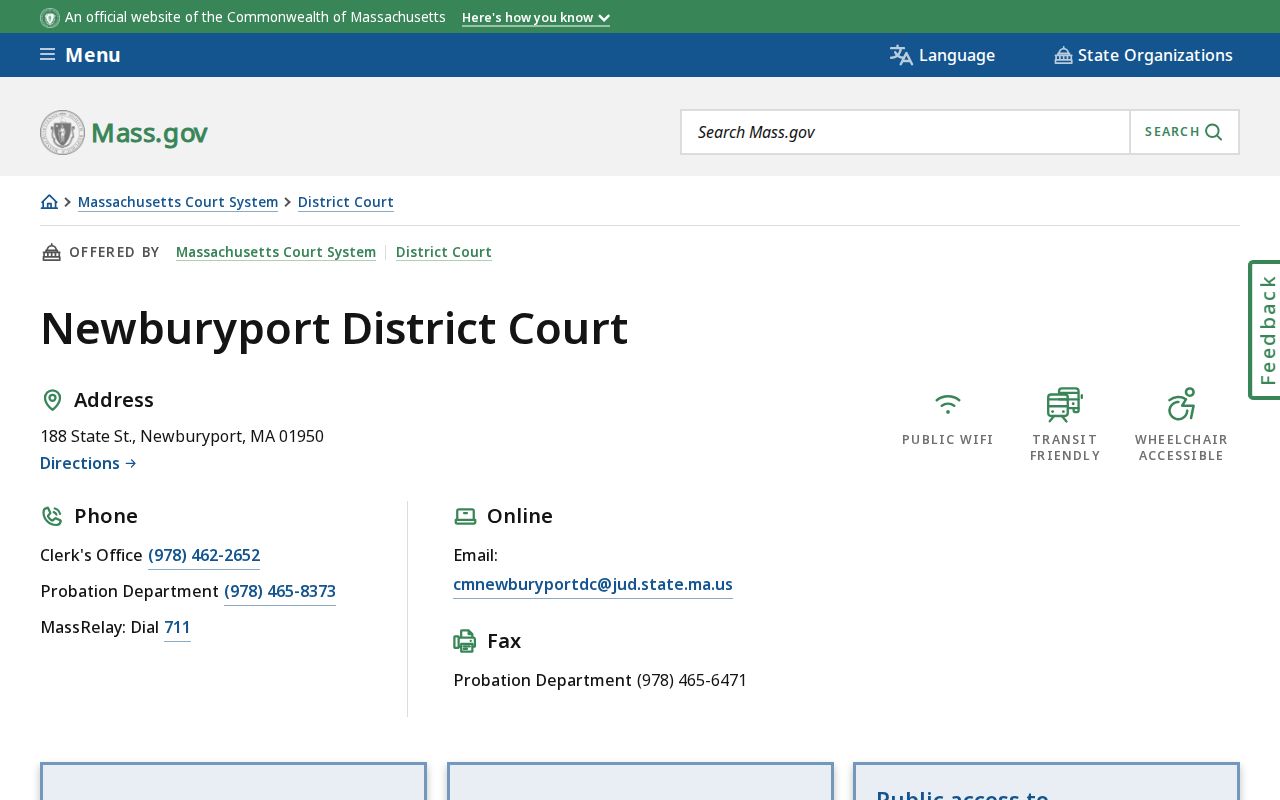Image resolution: width=1280 pixels, height=800 pixels.
Task: Open the Feedback side tab
Action: pyautogui.click(x=1265, y=330)
